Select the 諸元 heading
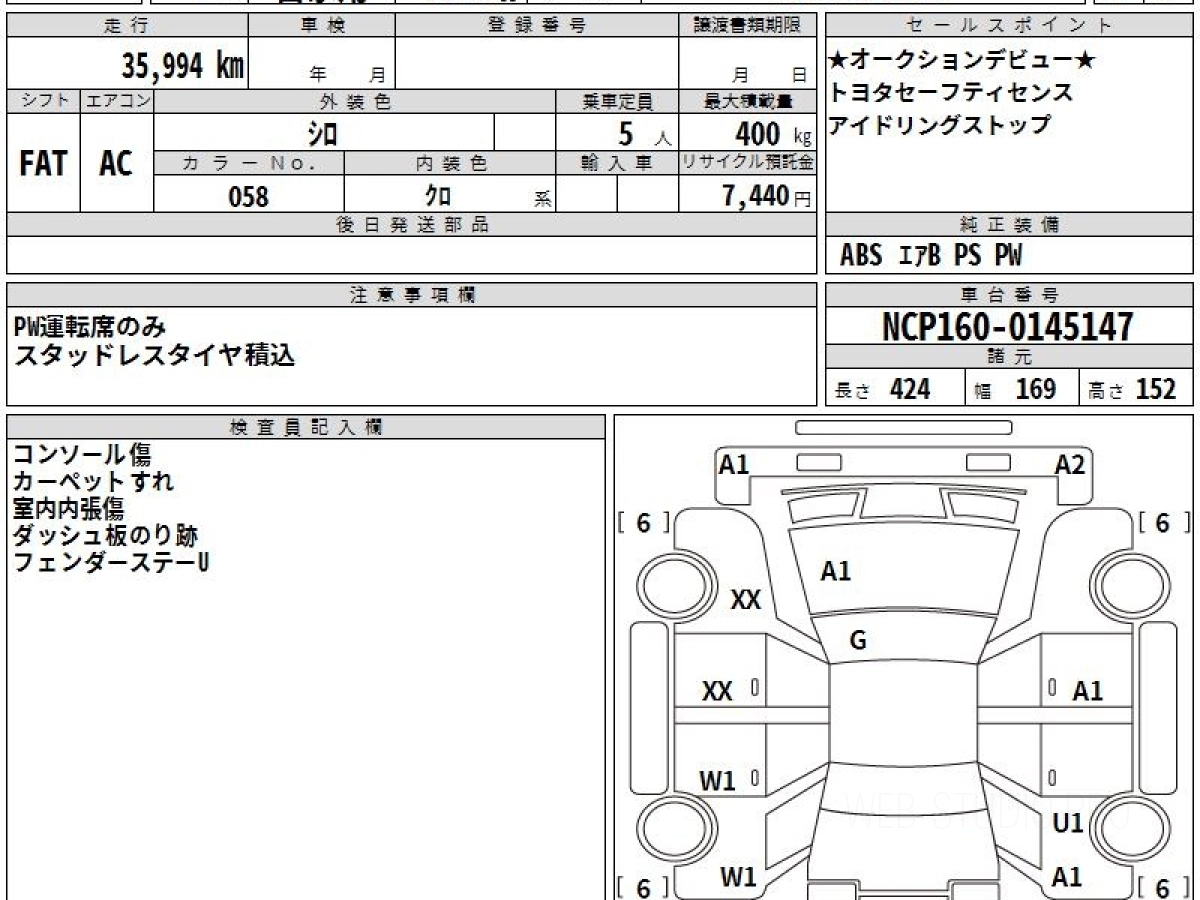 [x=1010, y=358]
